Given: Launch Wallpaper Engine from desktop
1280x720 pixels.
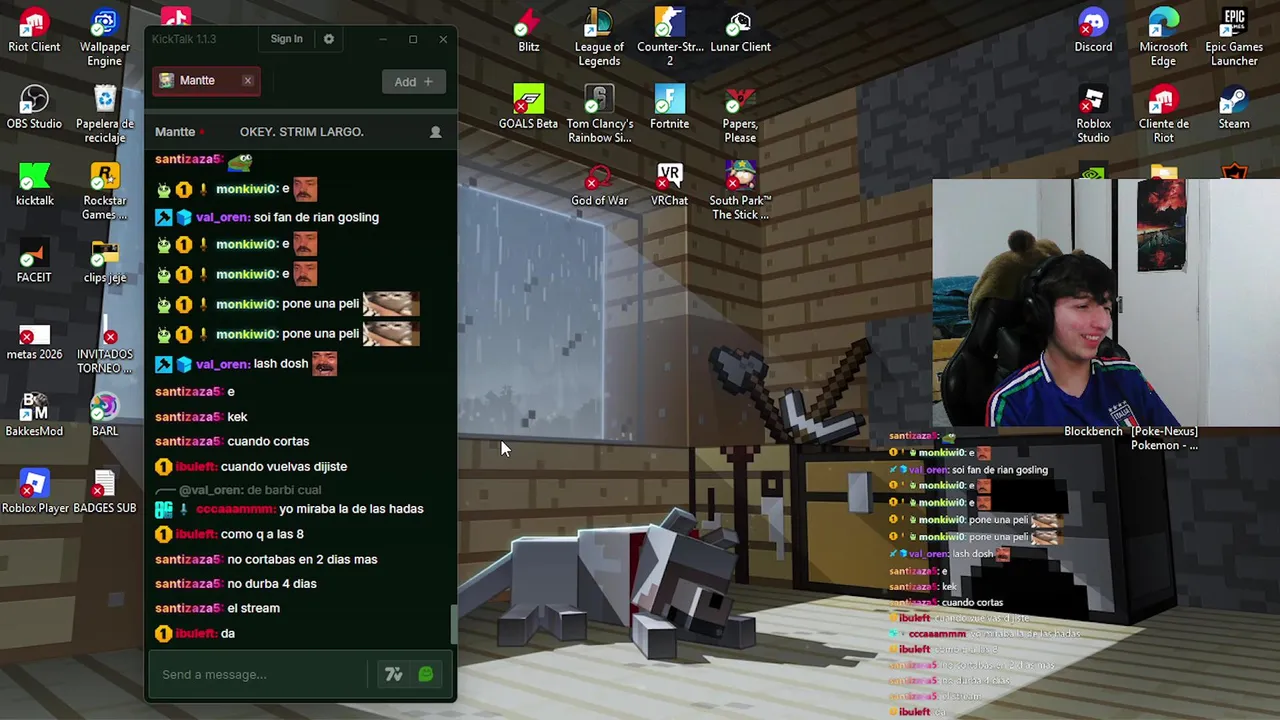Looking at the screenshot, I should coord(104,37).
